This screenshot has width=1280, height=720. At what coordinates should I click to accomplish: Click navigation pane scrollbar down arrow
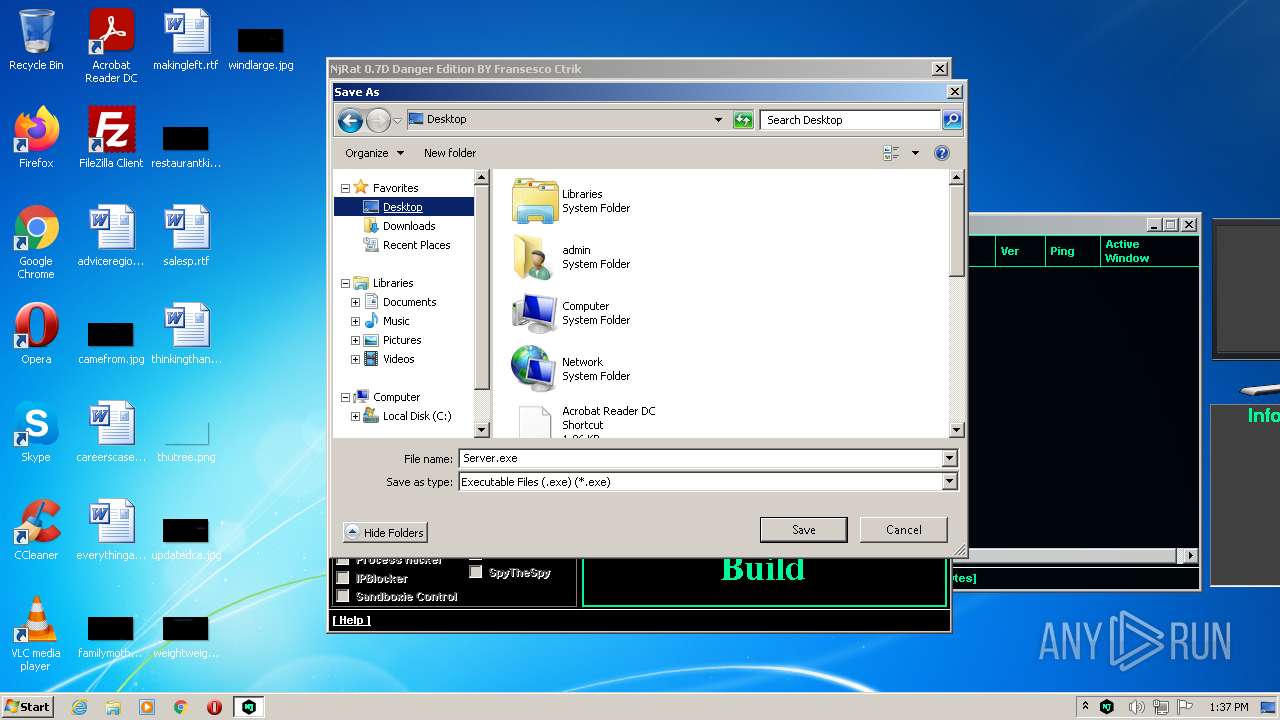click(x=481, y=430)
